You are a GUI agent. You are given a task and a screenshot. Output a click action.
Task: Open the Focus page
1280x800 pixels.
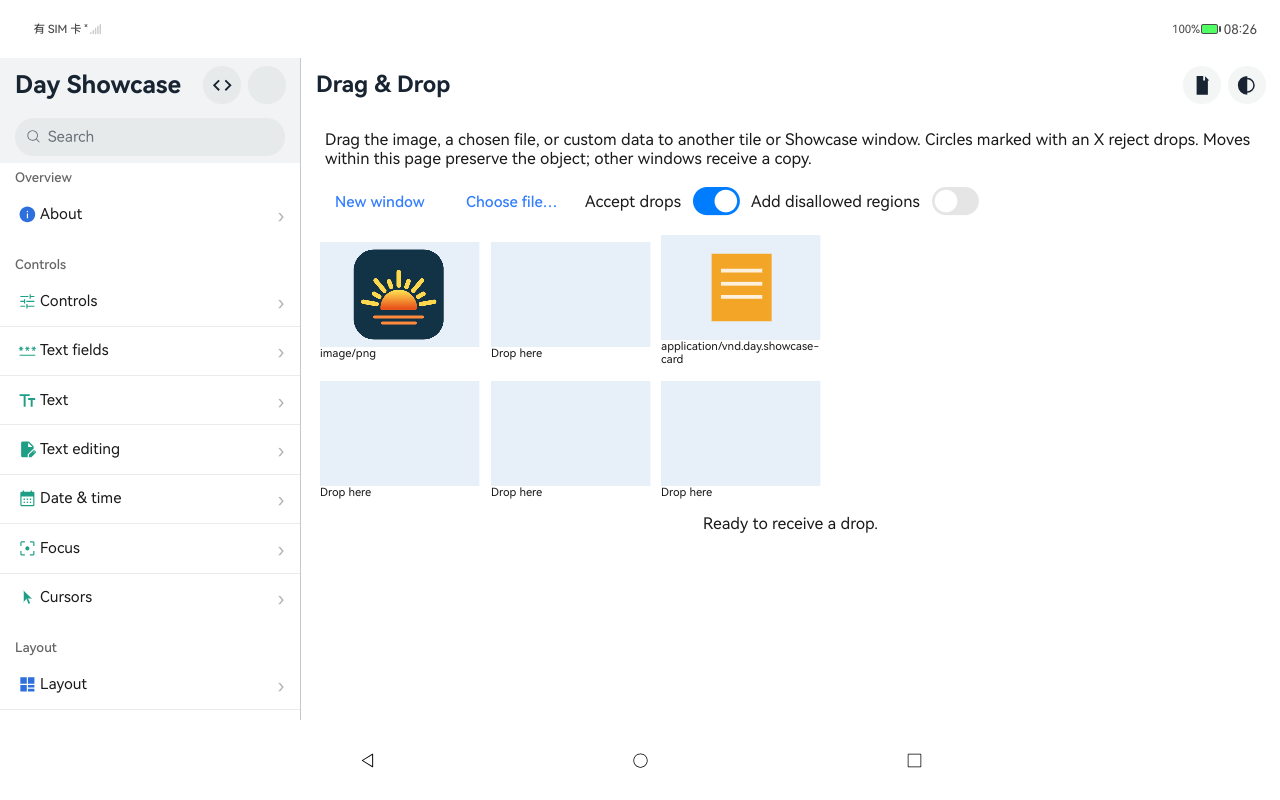click(150, 548)
